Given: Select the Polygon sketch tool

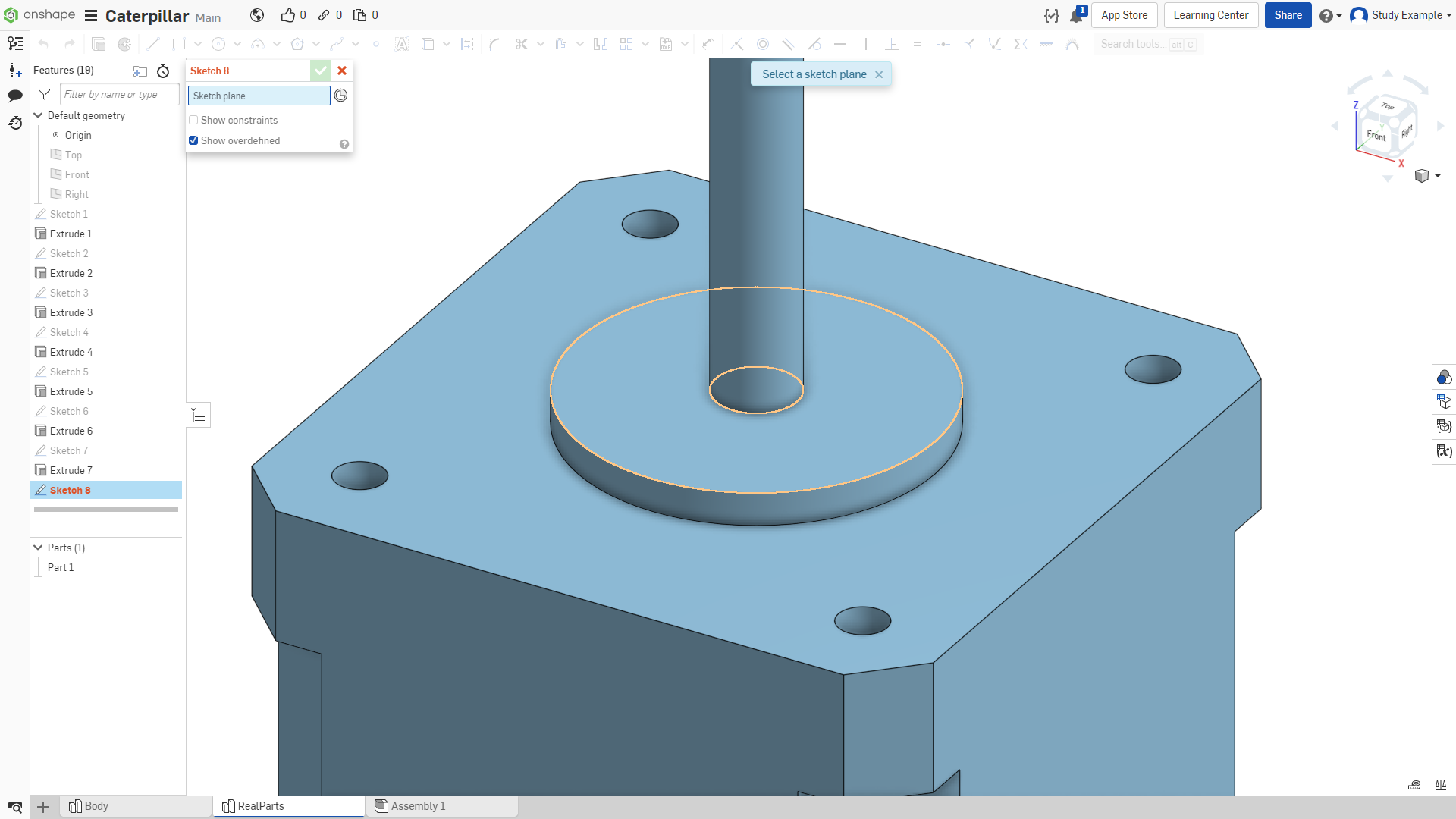Looking at the screenshot, I should pyautogui.click(x=297, y=44).
